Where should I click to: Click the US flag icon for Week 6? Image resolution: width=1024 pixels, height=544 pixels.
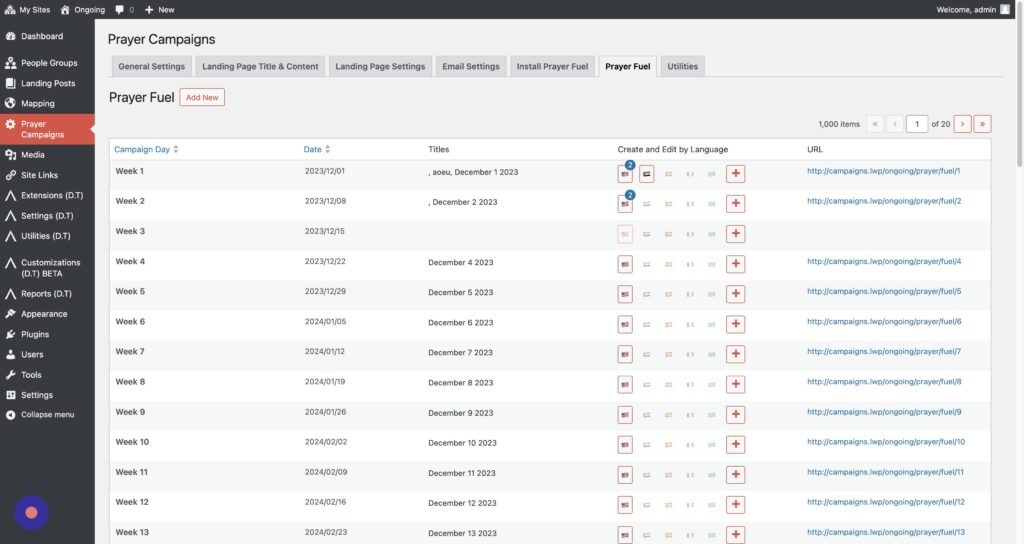(625, 324)
